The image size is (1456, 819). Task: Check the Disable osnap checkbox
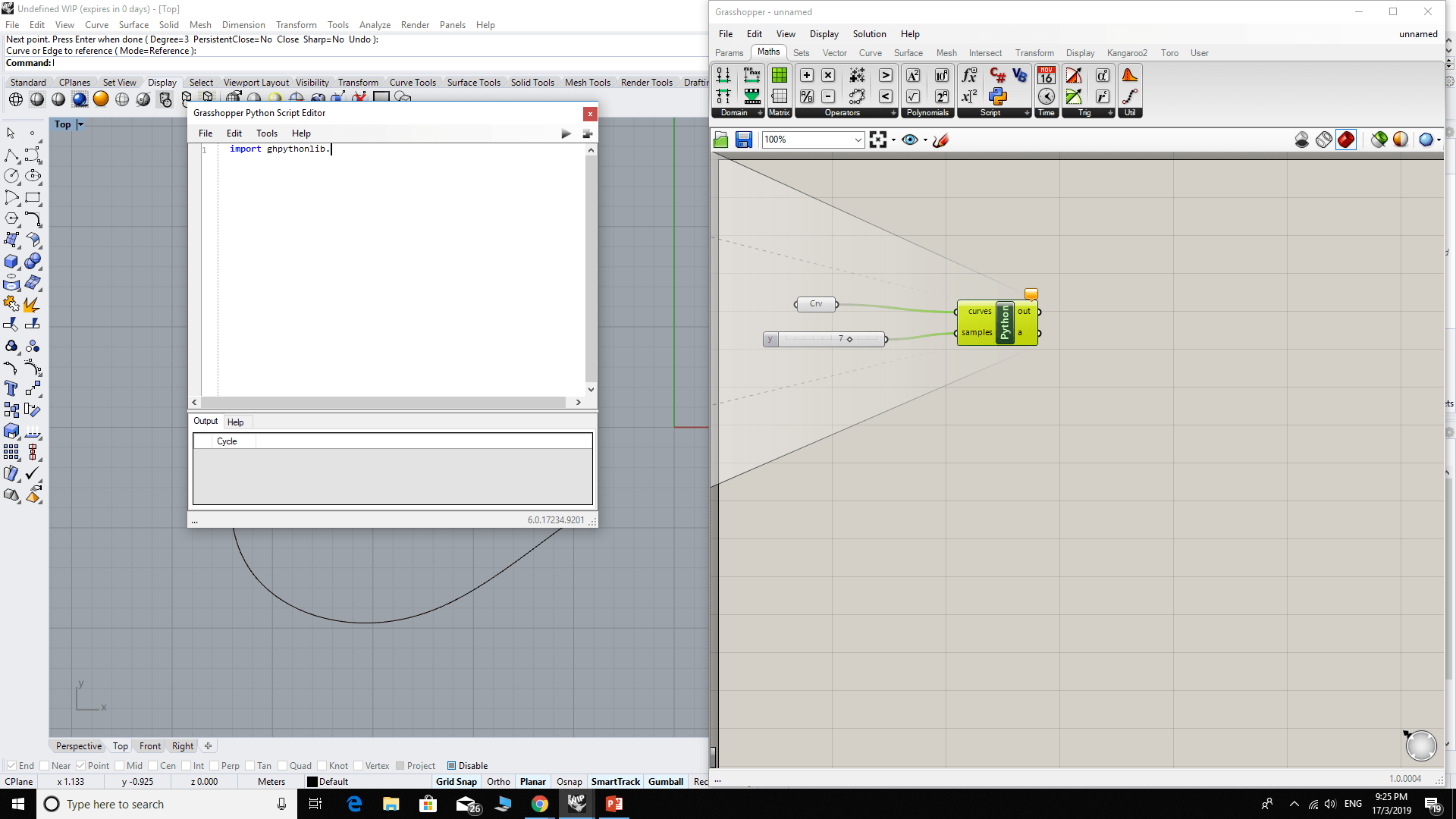(x=452, y=766)
